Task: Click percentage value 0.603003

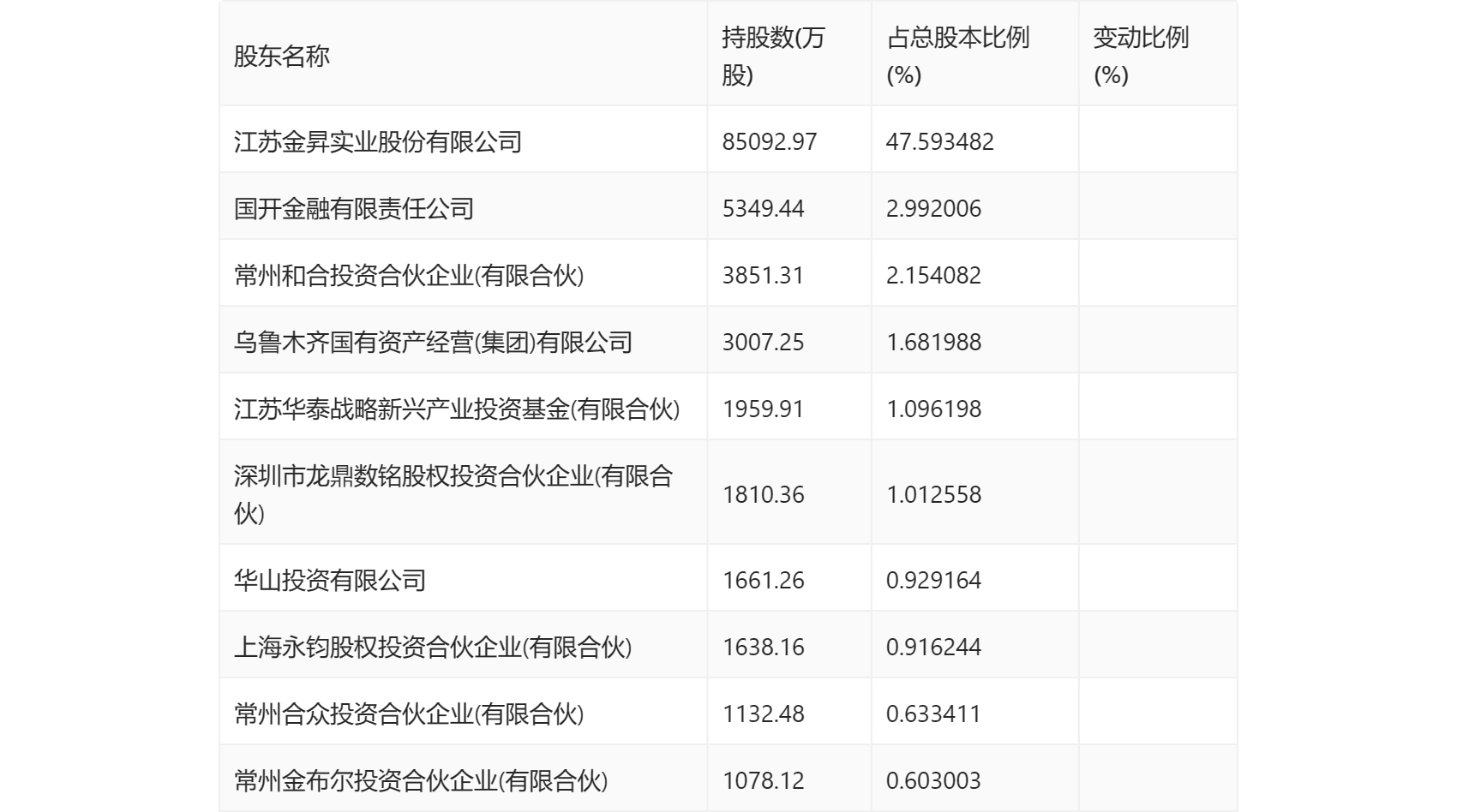Action: coord(934,780)
